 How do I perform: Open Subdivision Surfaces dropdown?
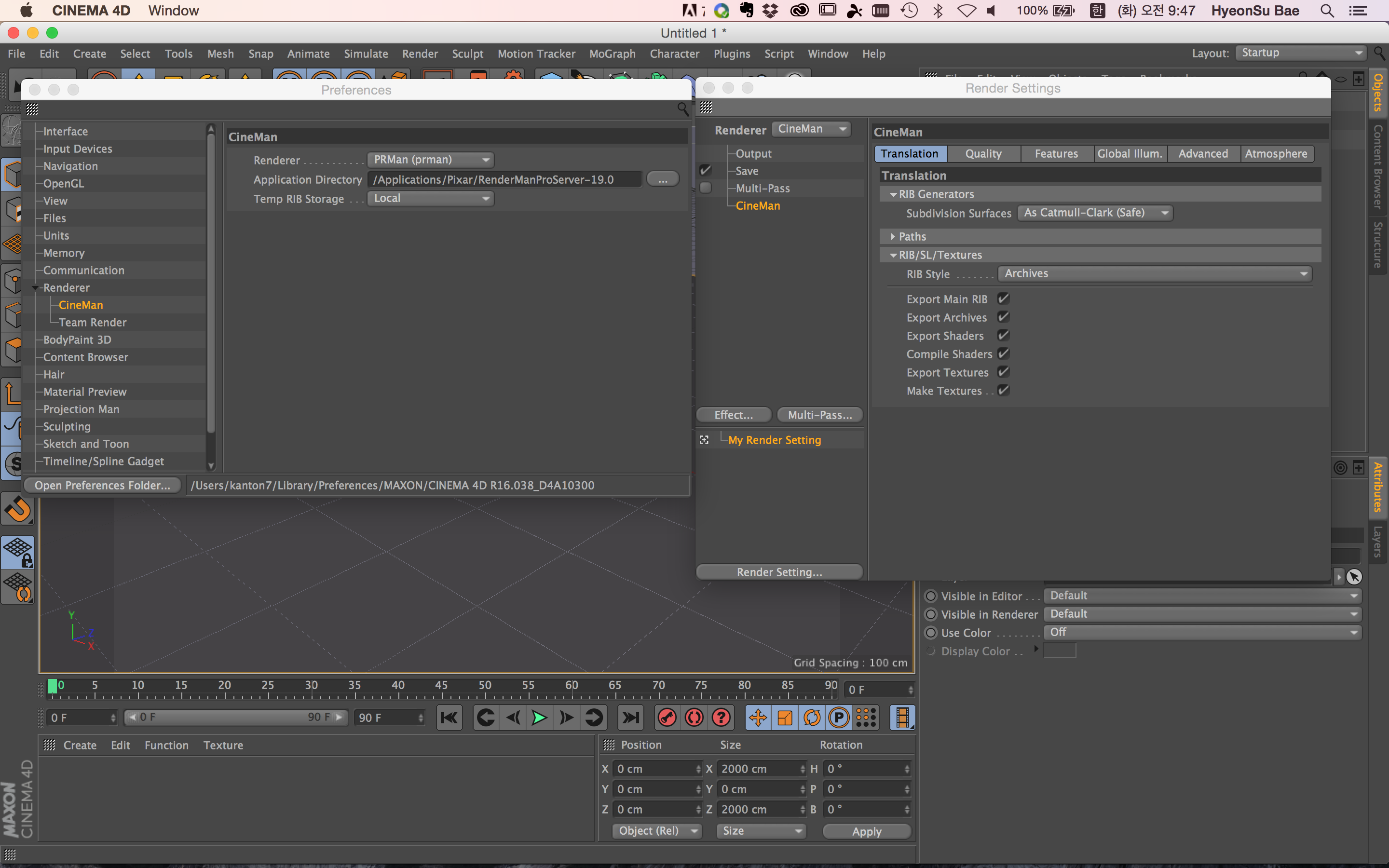(1095, 213)
